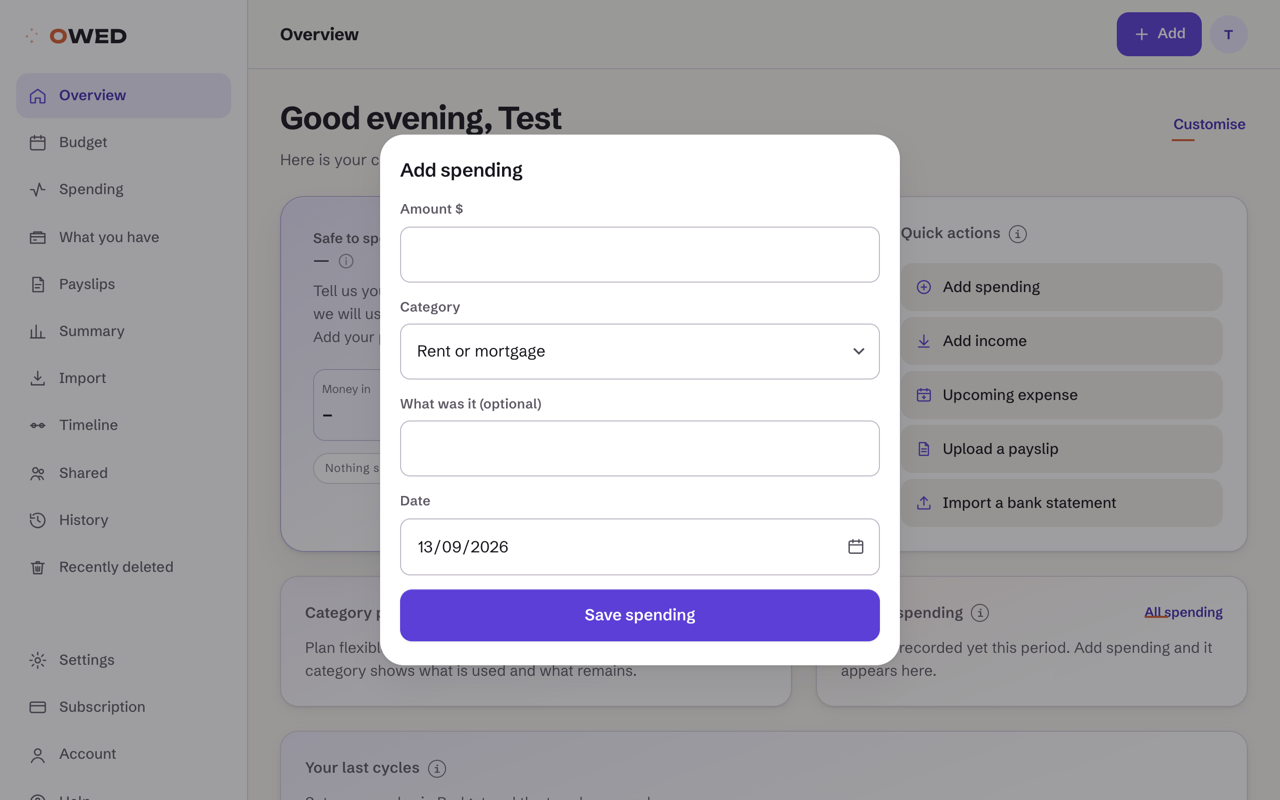Click the Save spending button

[640, 615]
